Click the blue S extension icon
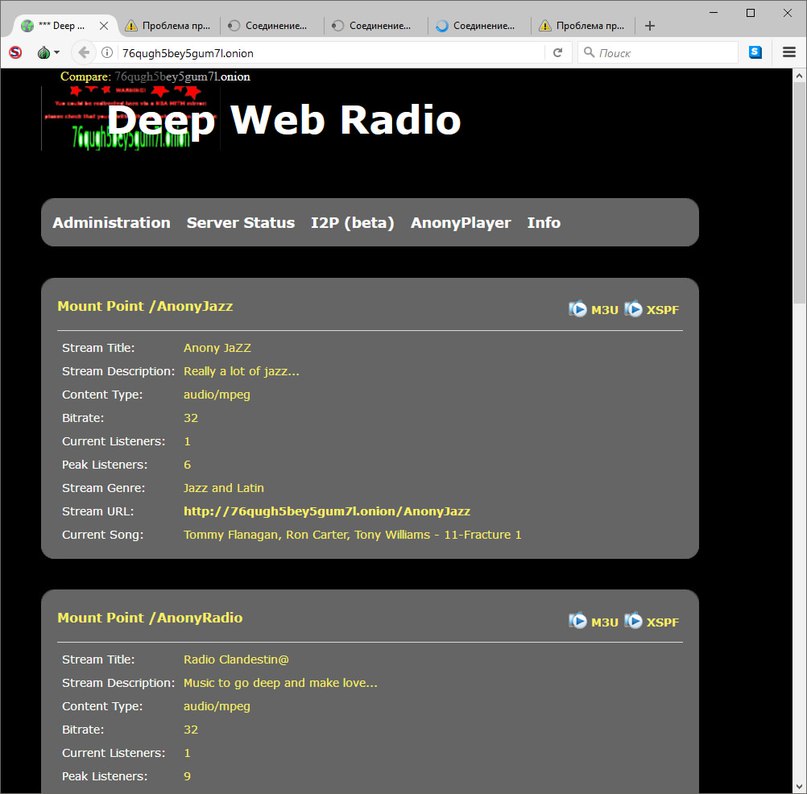 [x=756, y=53]
